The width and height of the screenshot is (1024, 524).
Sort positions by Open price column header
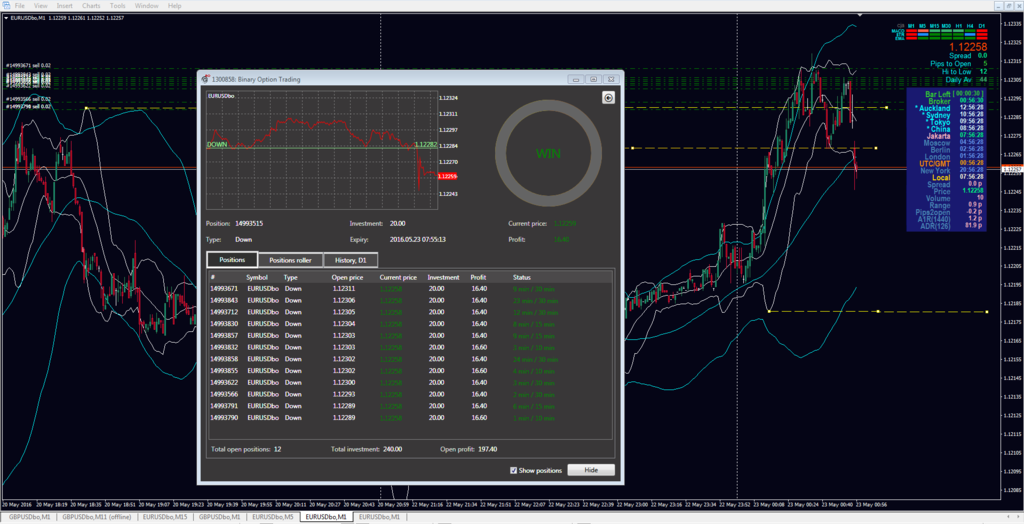pos(347,277)
